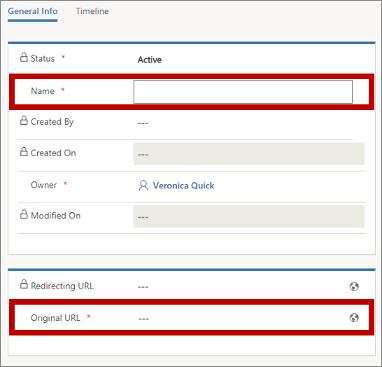Click the Active status value

[x=150, y=60]
